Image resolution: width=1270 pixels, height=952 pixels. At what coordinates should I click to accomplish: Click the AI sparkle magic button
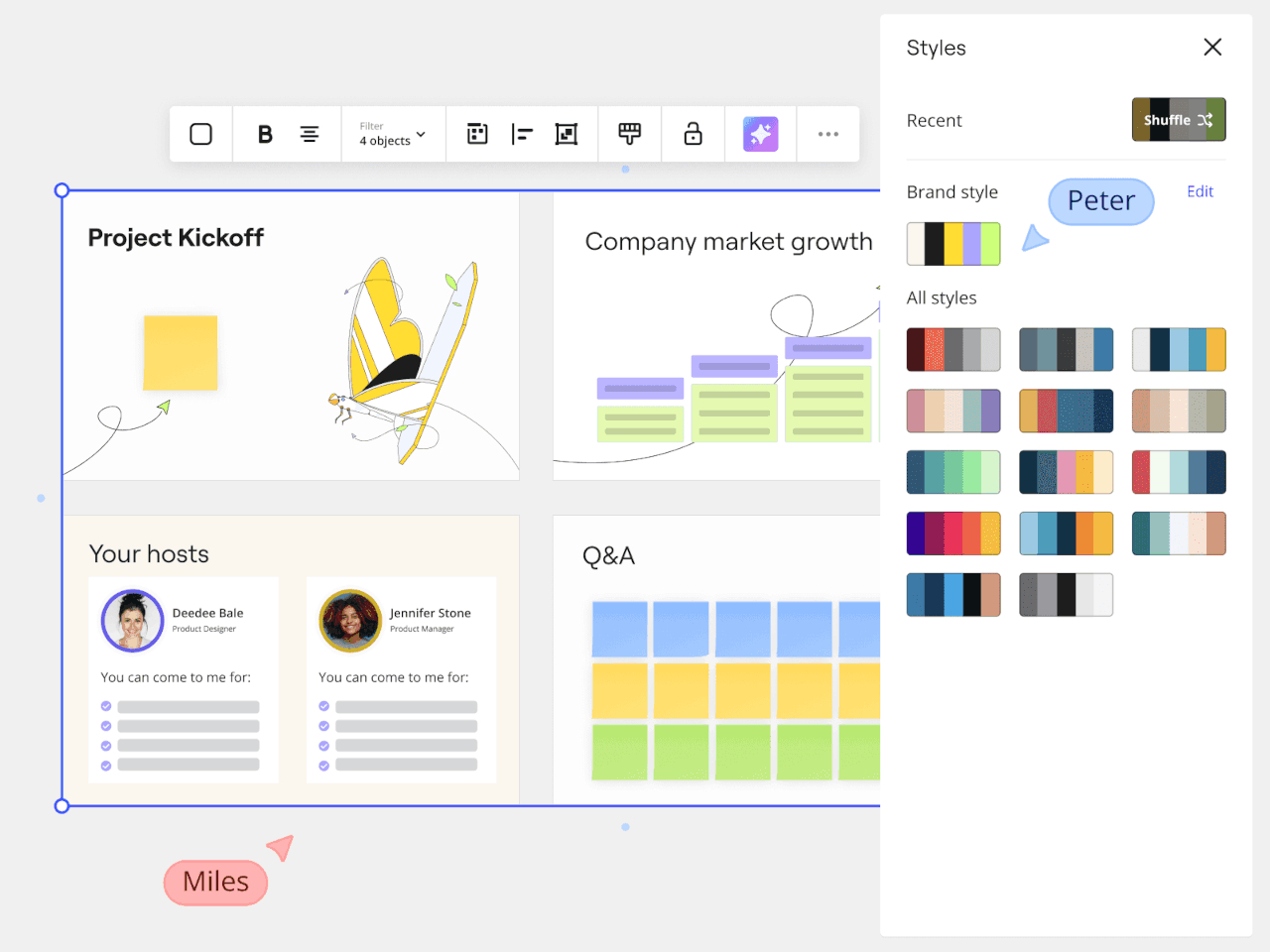(x=760, y=134)
